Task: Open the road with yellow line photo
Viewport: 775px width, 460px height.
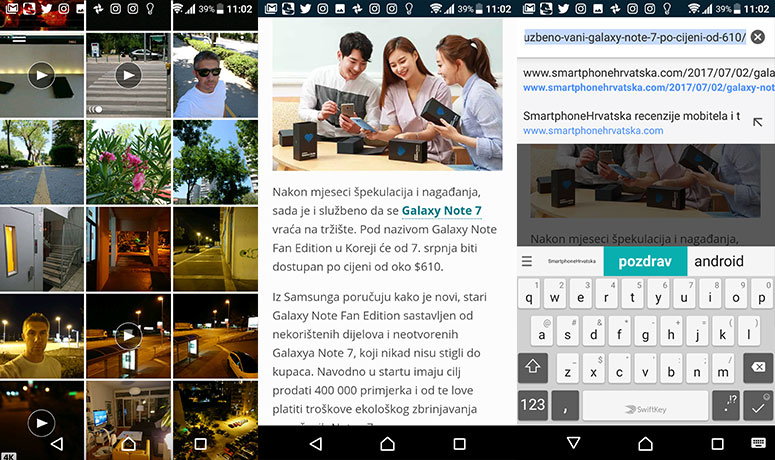Action: (42, 162)
